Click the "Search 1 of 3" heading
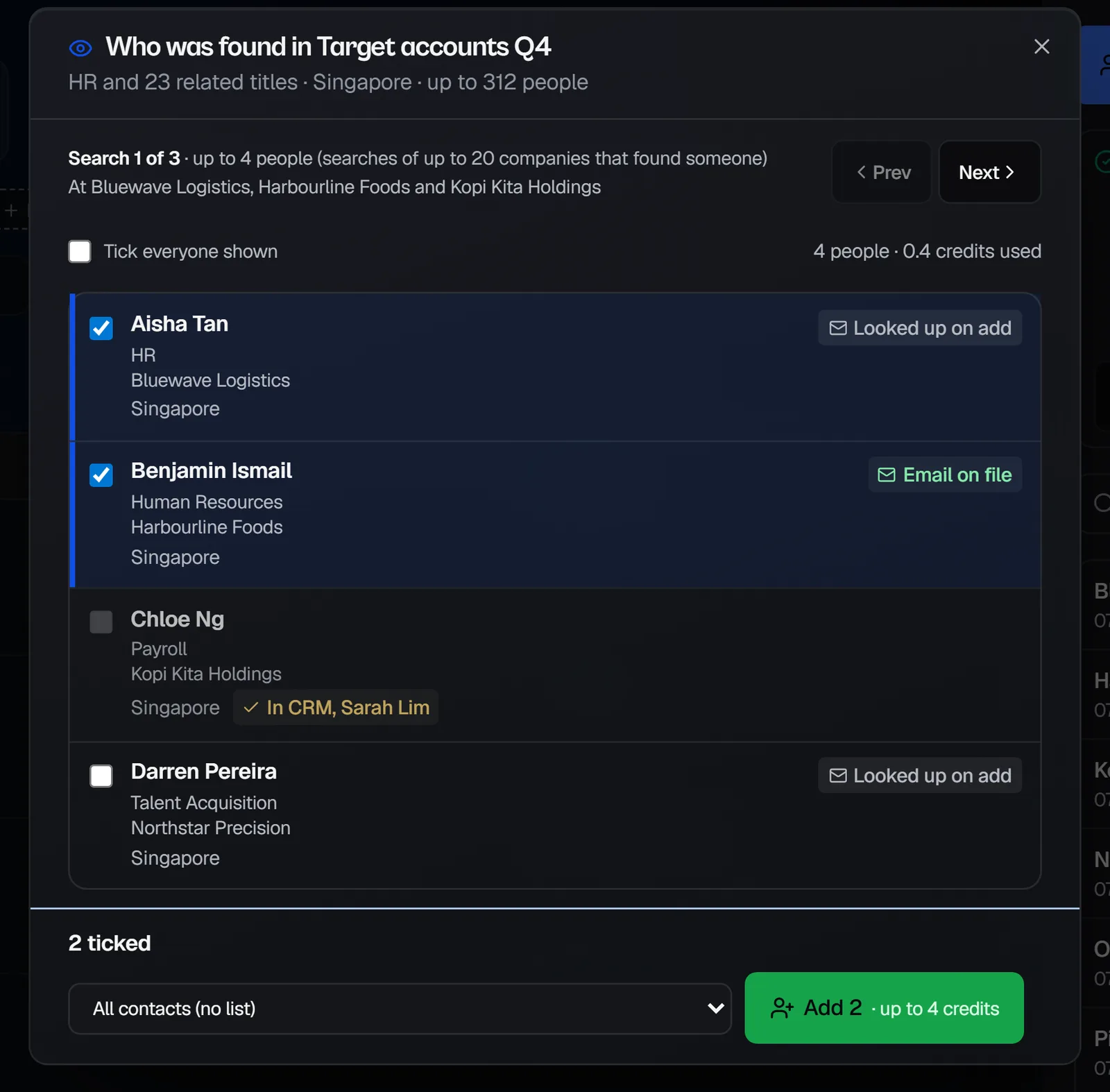Screen dimensions: 1110x1092 tap(124, 158)
